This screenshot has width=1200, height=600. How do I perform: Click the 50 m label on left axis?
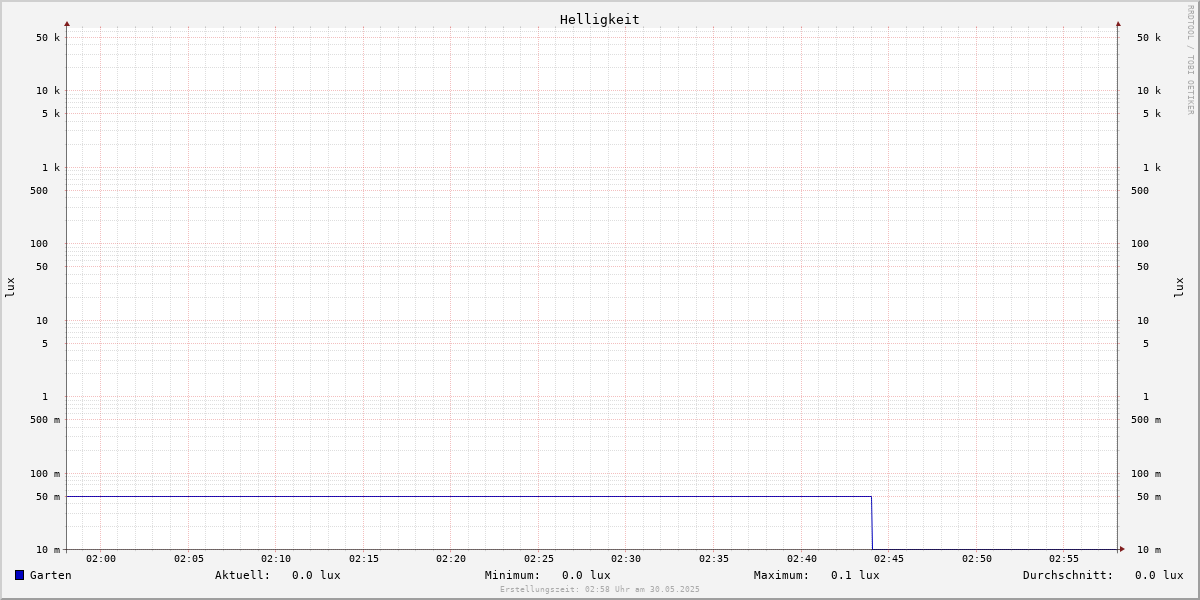48,497
